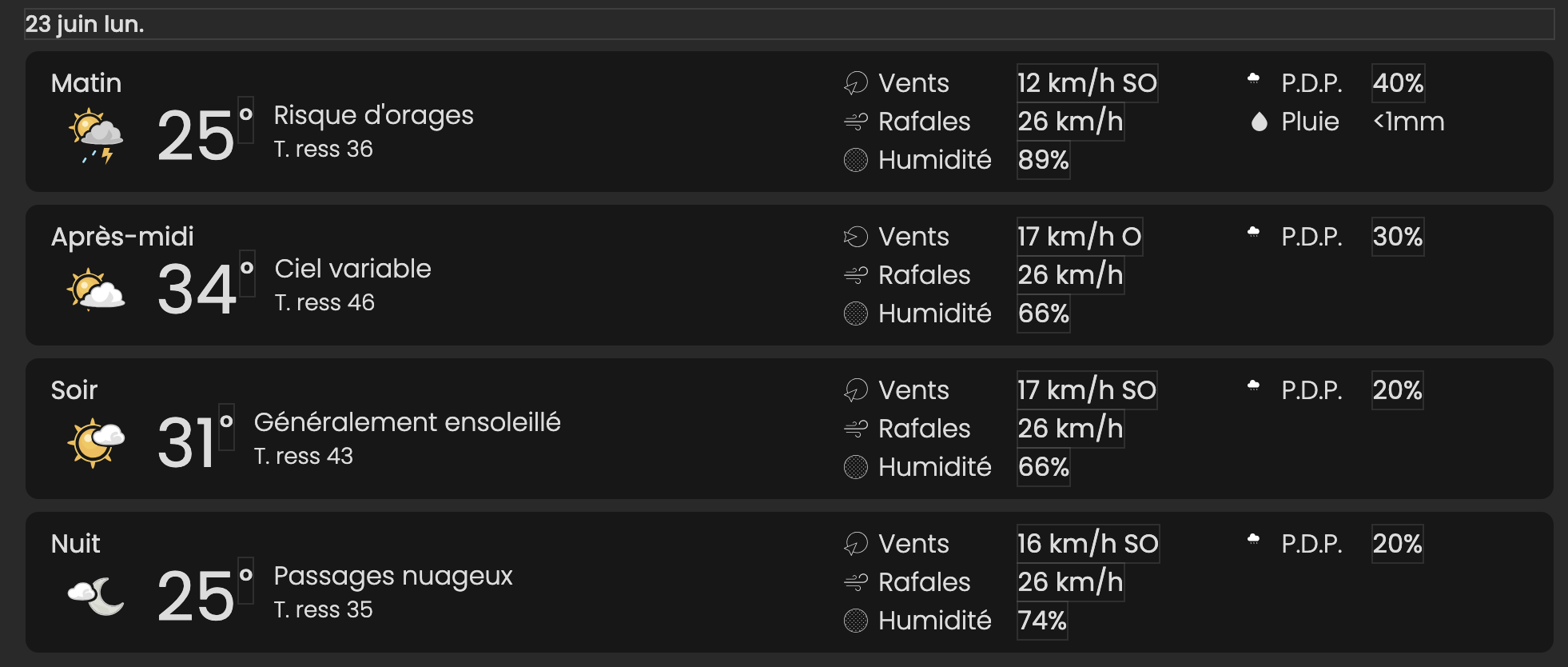Click the Matin thunderstorm weather icon
This screenshot has height=667, width=1568.
[96, 137]
